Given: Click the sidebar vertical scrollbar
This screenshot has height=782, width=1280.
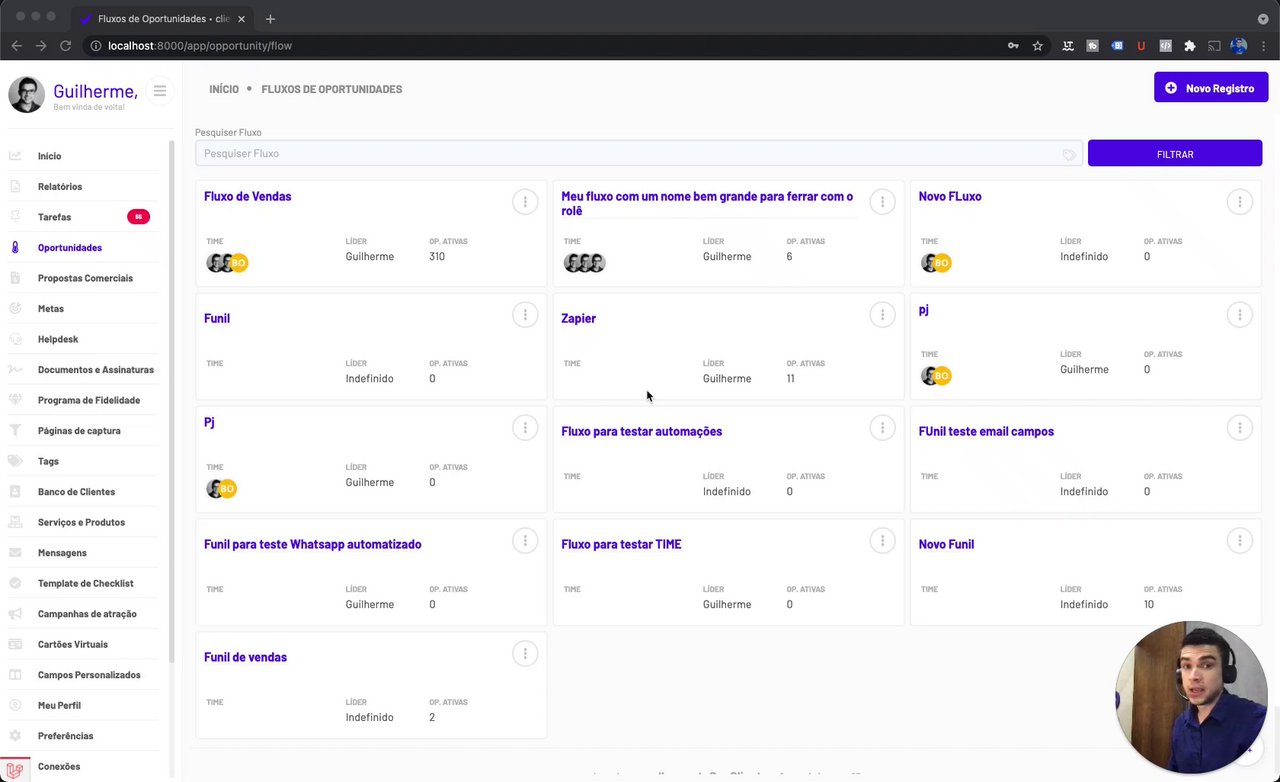Looking at the screenshot, I should (171, 400).
